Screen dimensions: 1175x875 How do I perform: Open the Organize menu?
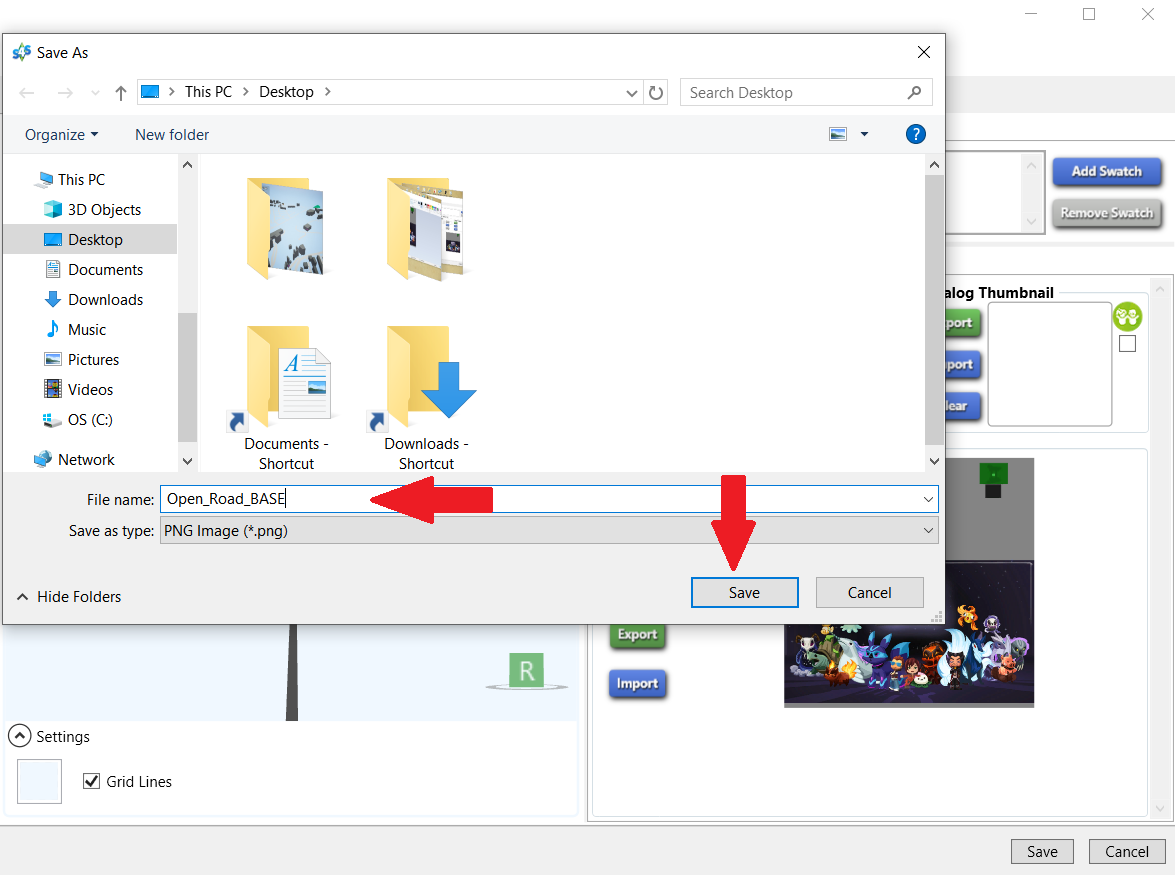tap(61, 134)
